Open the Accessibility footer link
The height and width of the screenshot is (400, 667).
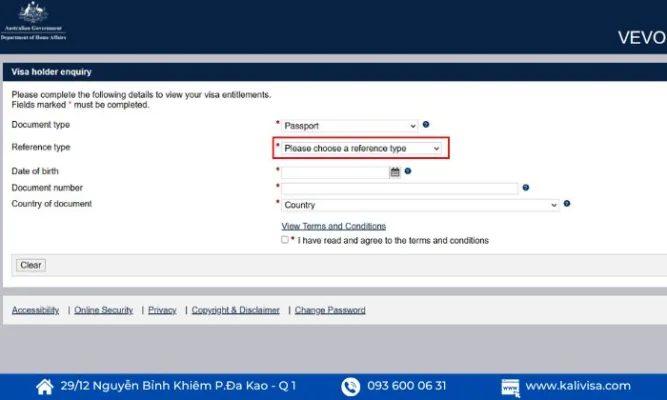(x=35, y=310)
